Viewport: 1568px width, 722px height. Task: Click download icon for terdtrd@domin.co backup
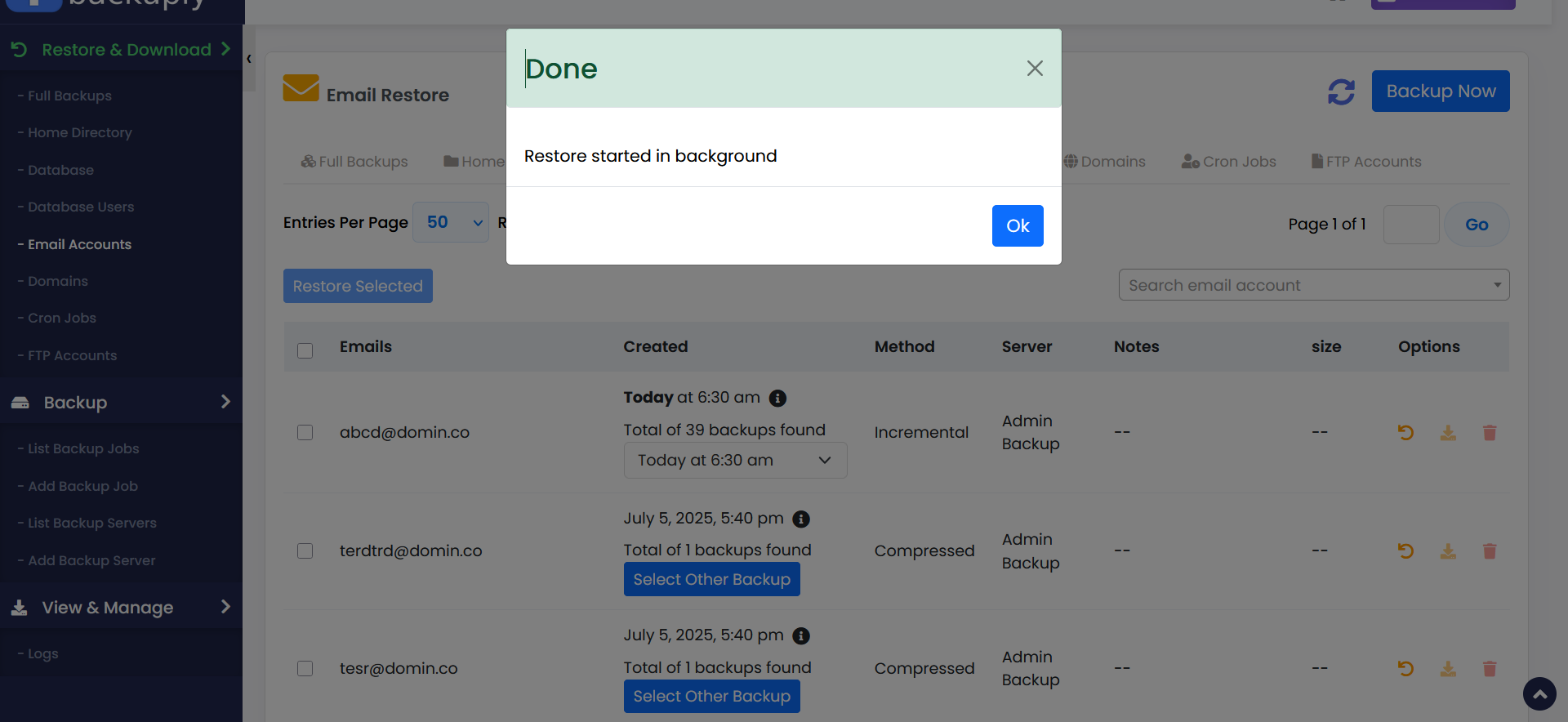1448,551
